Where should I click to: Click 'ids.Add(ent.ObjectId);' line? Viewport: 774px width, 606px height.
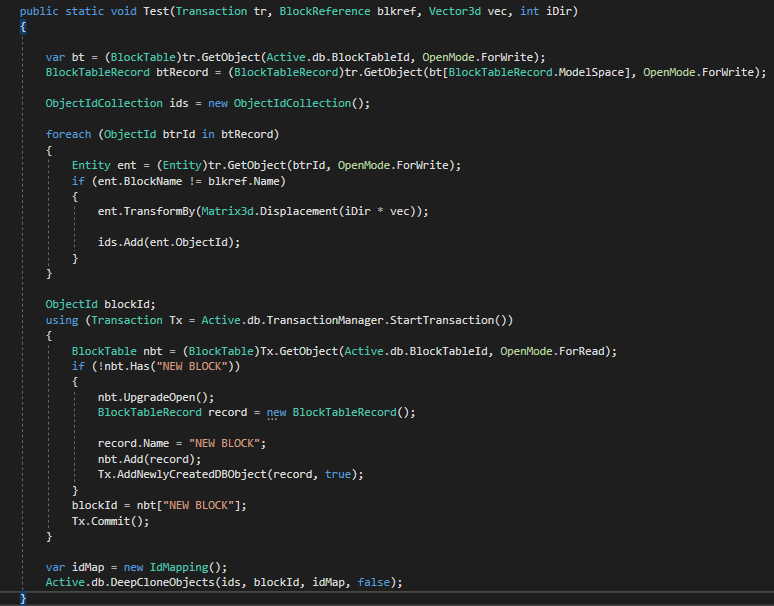[169, 242]
